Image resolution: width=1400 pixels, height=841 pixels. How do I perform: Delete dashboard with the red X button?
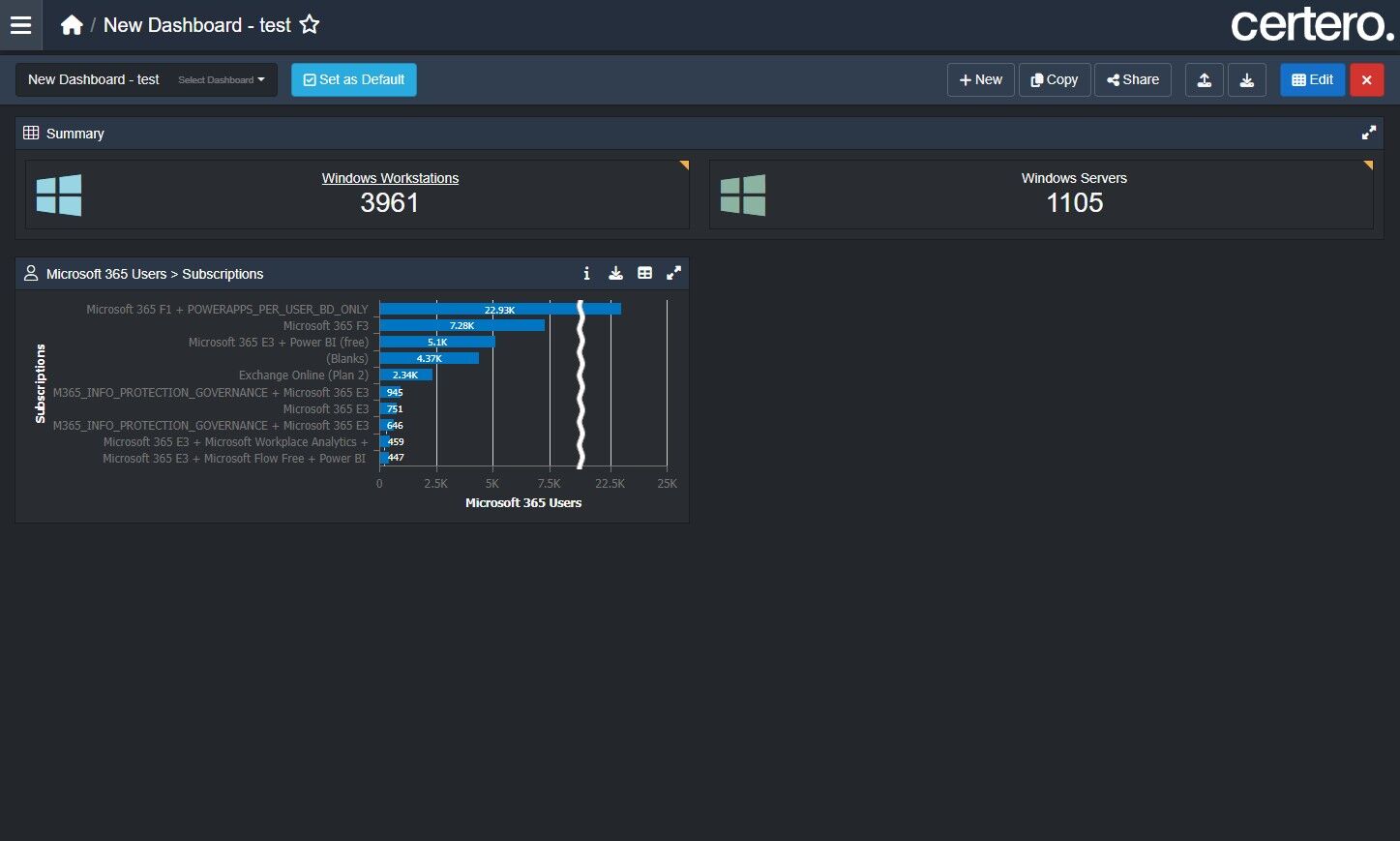(x=1367, y=79)
